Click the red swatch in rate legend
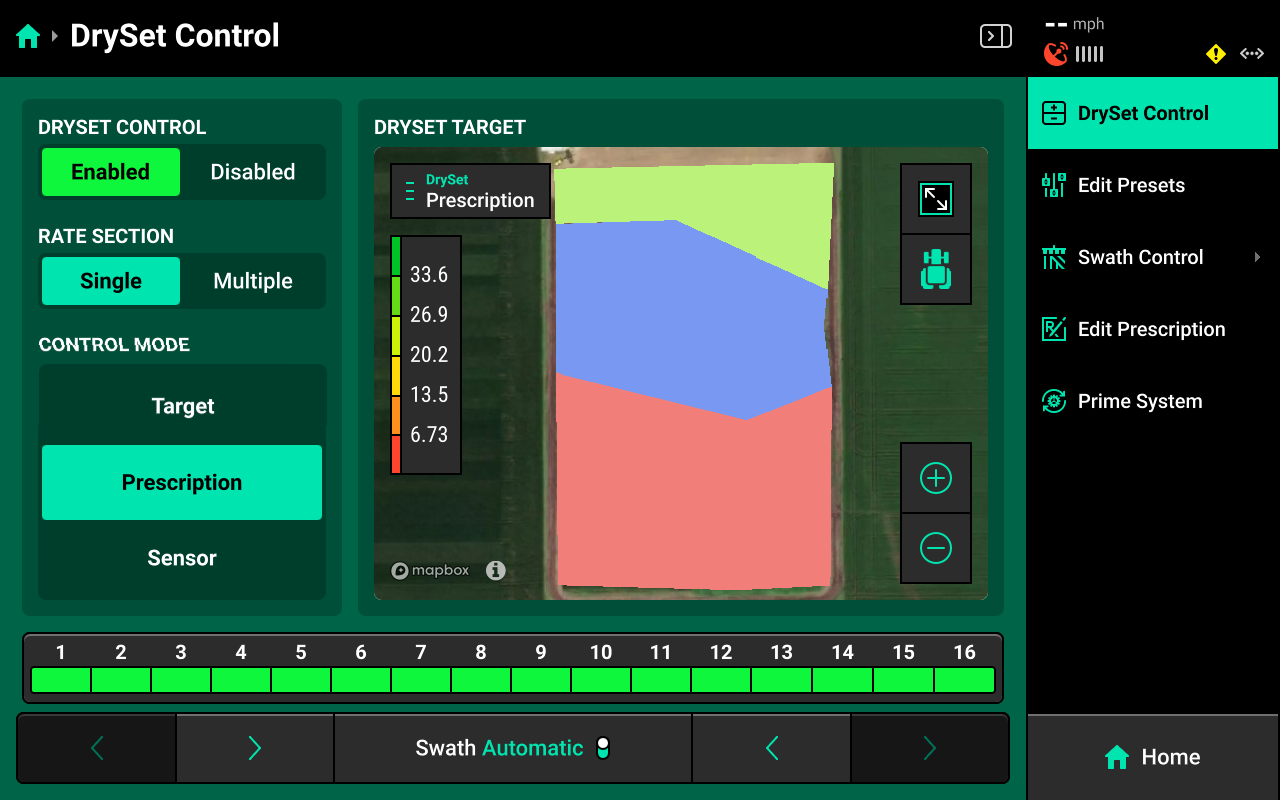 coord(396,455)
